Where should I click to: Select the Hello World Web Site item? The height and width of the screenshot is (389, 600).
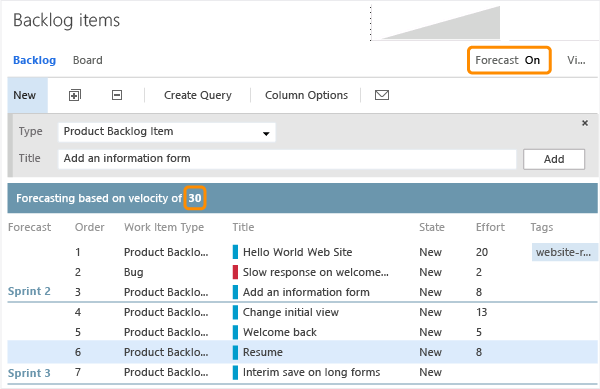point(297,252)
